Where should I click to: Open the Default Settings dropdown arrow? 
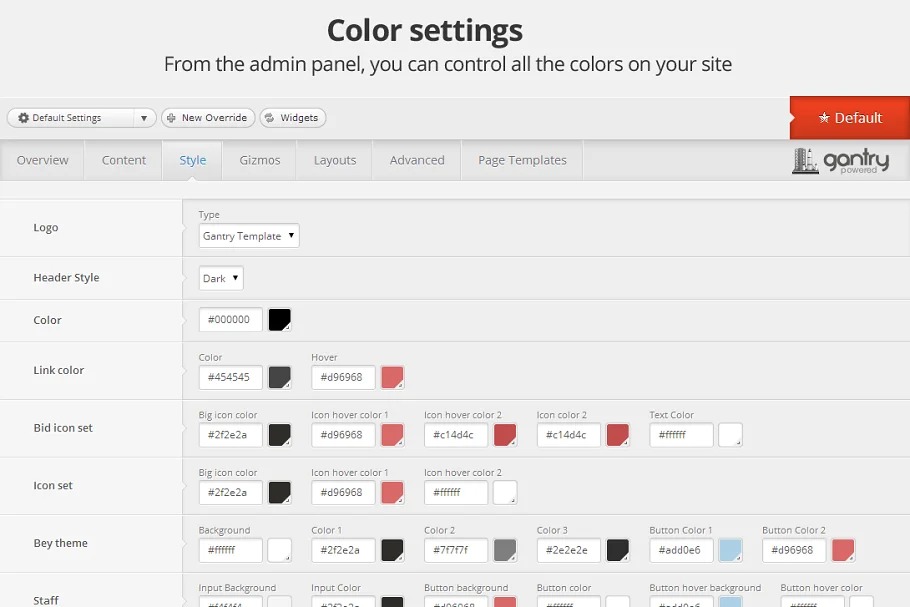click(144, 118)
